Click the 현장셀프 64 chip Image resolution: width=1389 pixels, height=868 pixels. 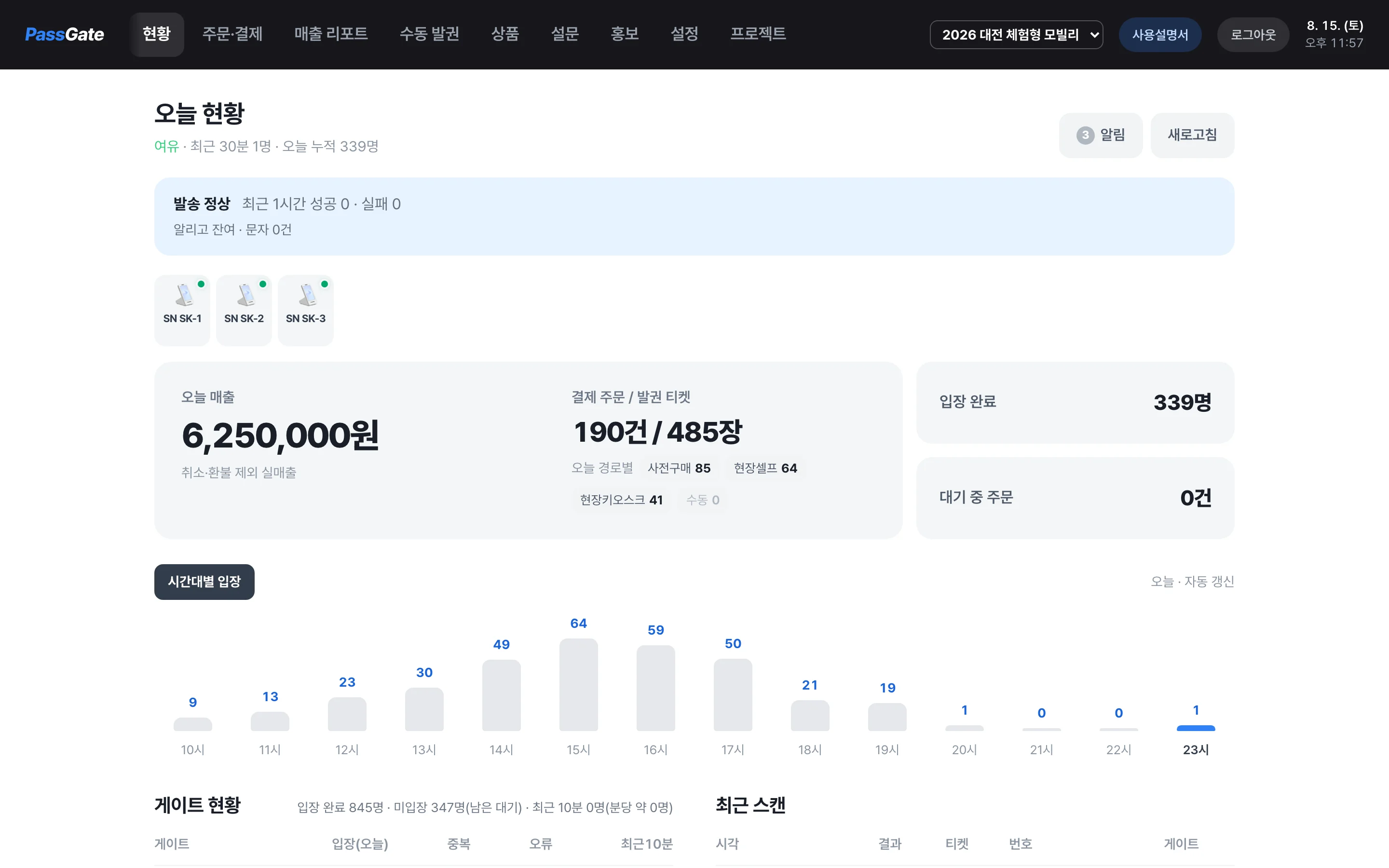(765, 468)
